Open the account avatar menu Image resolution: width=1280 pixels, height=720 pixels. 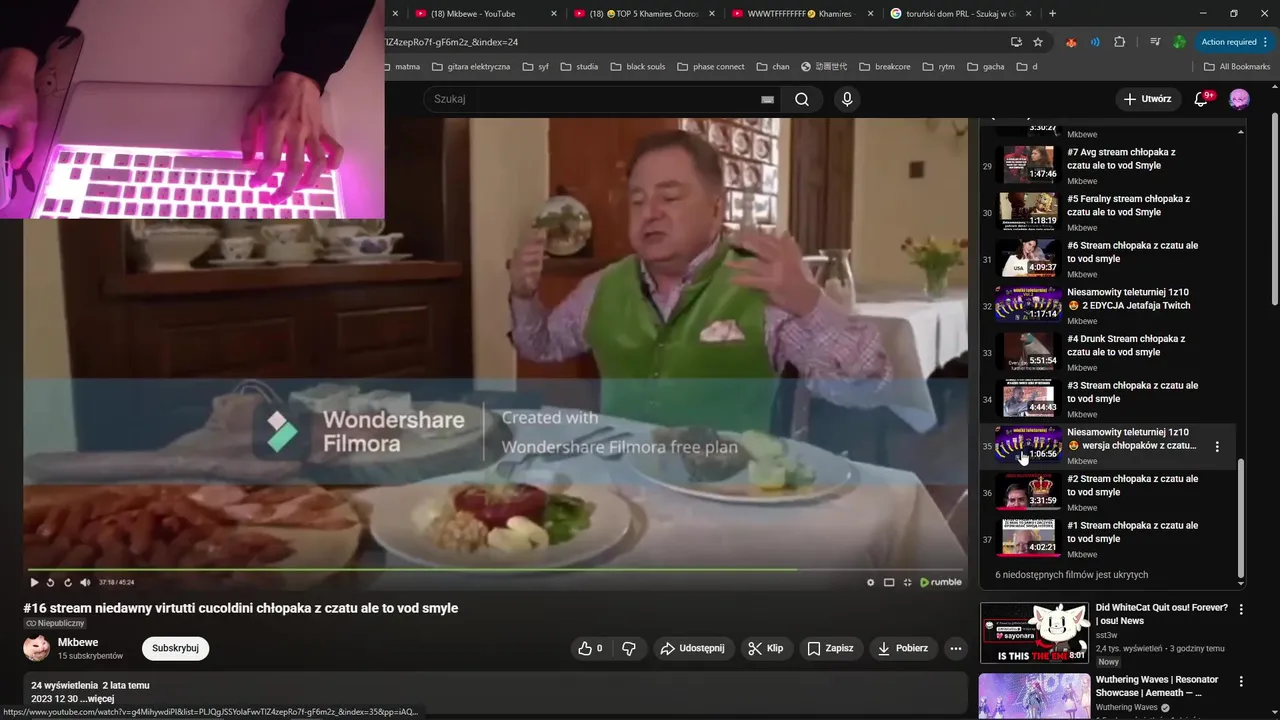click(x=1239, y=99)
